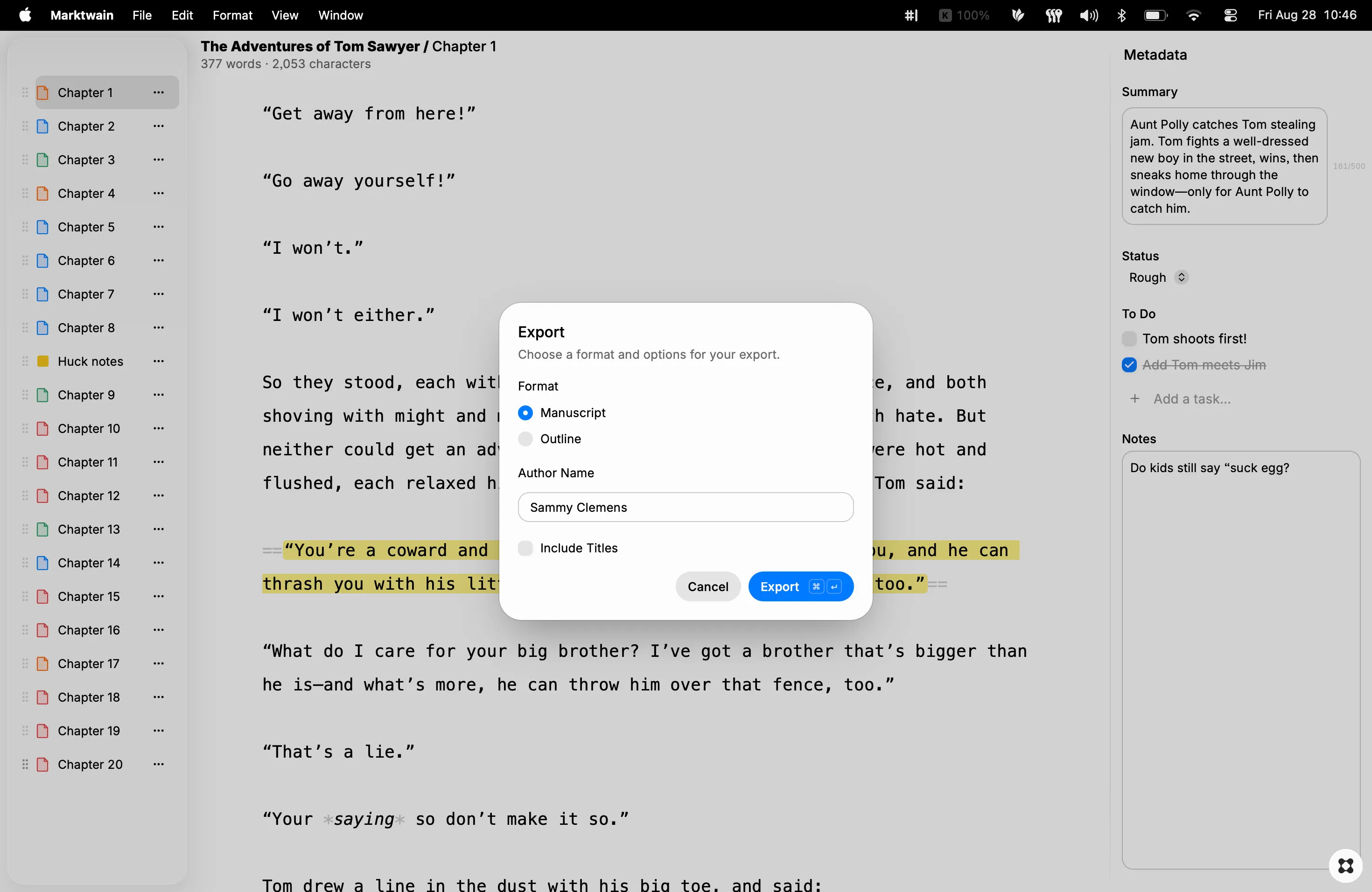Check the 'Tom shoots first!' task
The width and height of the screenshot is (1372, 892).
point(1129,339)
